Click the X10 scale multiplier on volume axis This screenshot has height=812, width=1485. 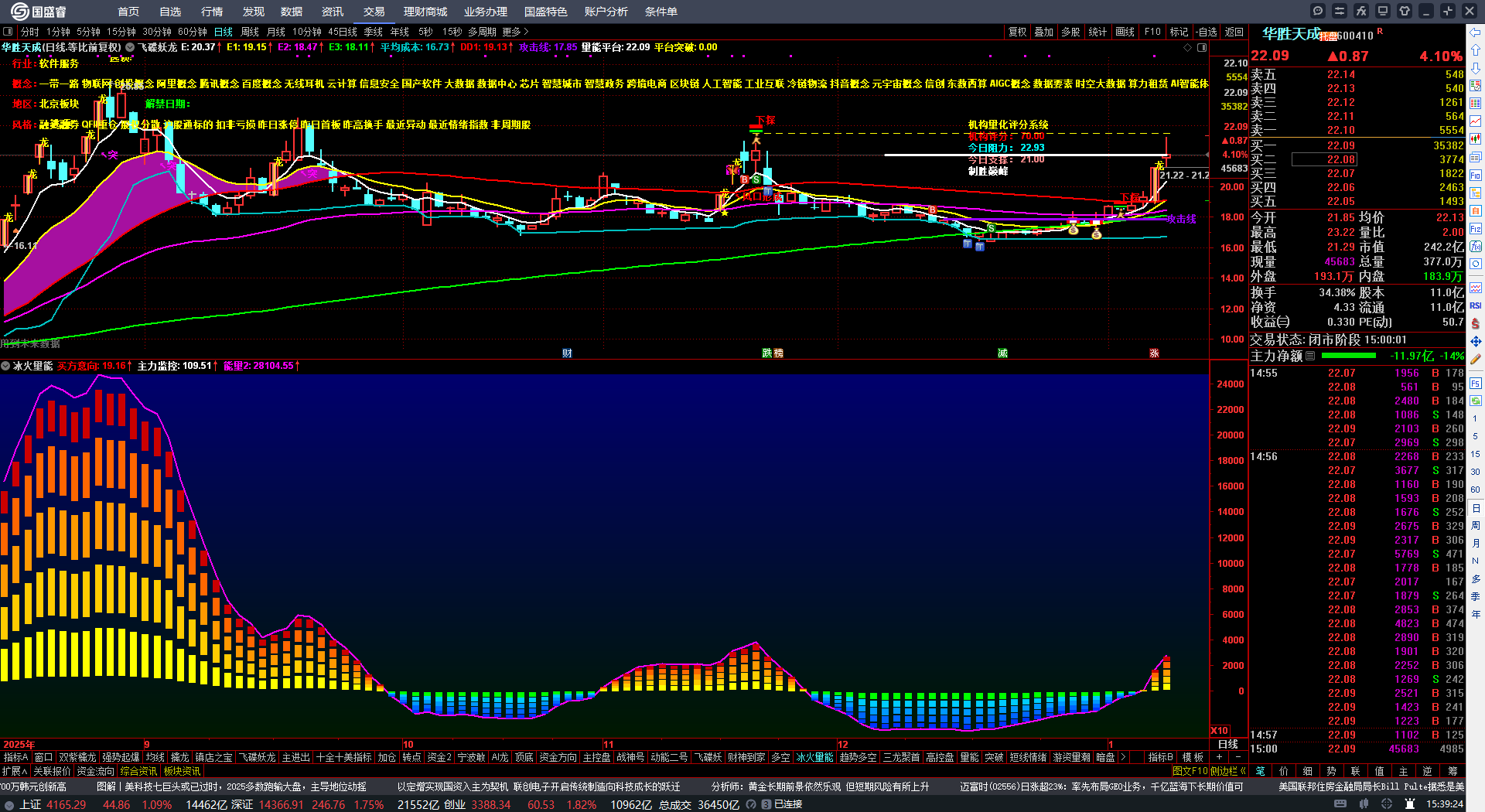click(x=1220, y=731)
